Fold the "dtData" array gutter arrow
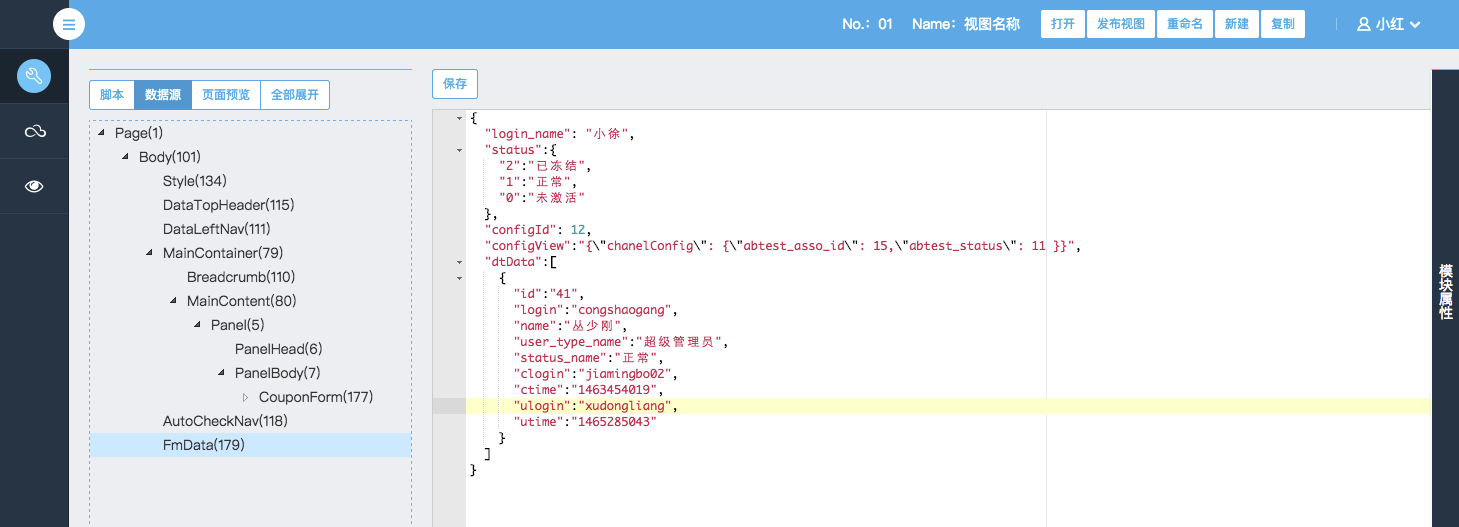 459,262
